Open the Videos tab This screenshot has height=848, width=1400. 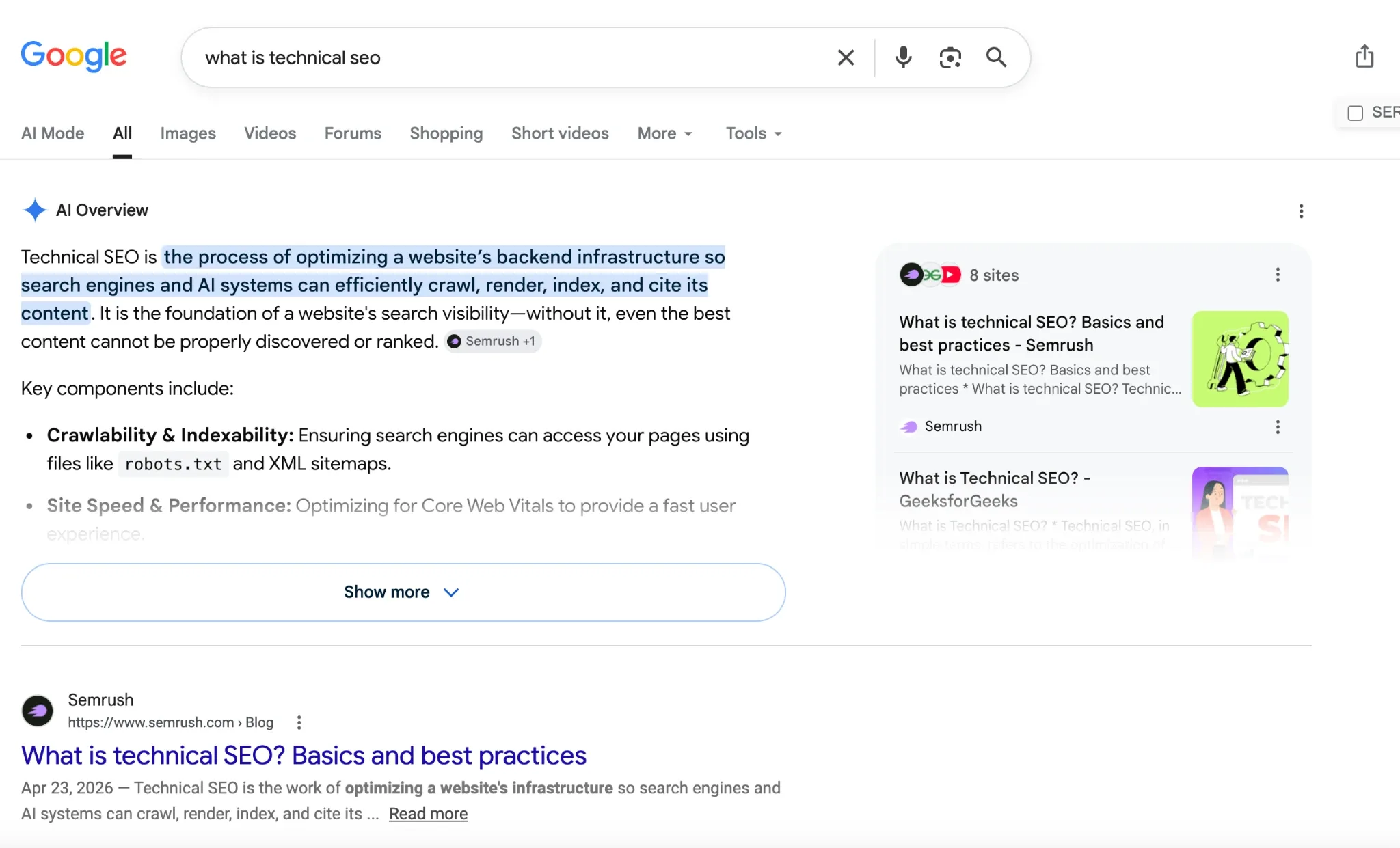[x=270, y=133]
